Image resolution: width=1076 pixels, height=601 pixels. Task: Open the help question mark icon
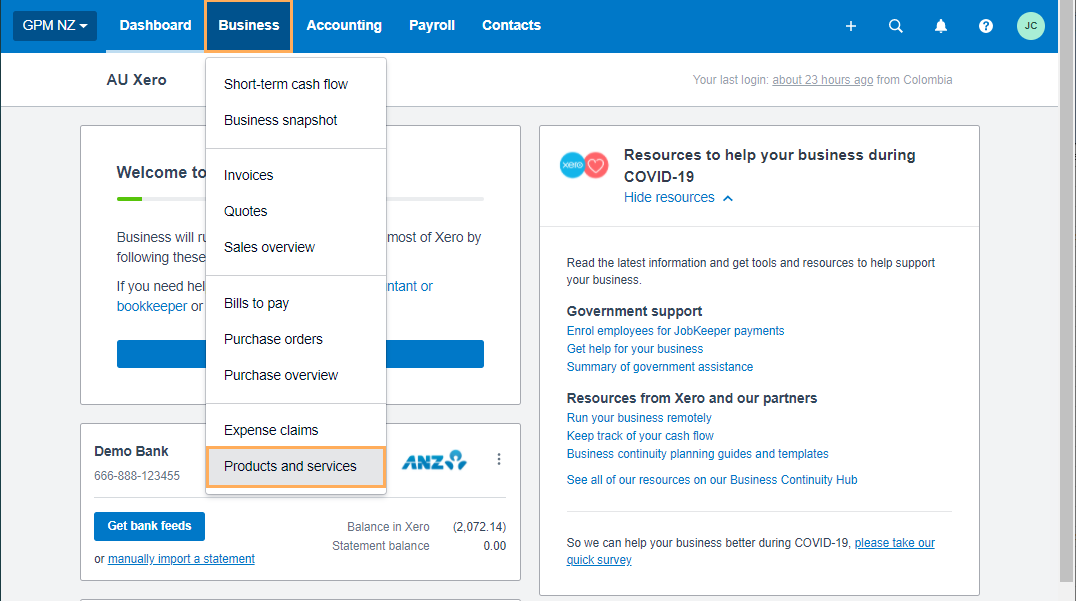985,26
